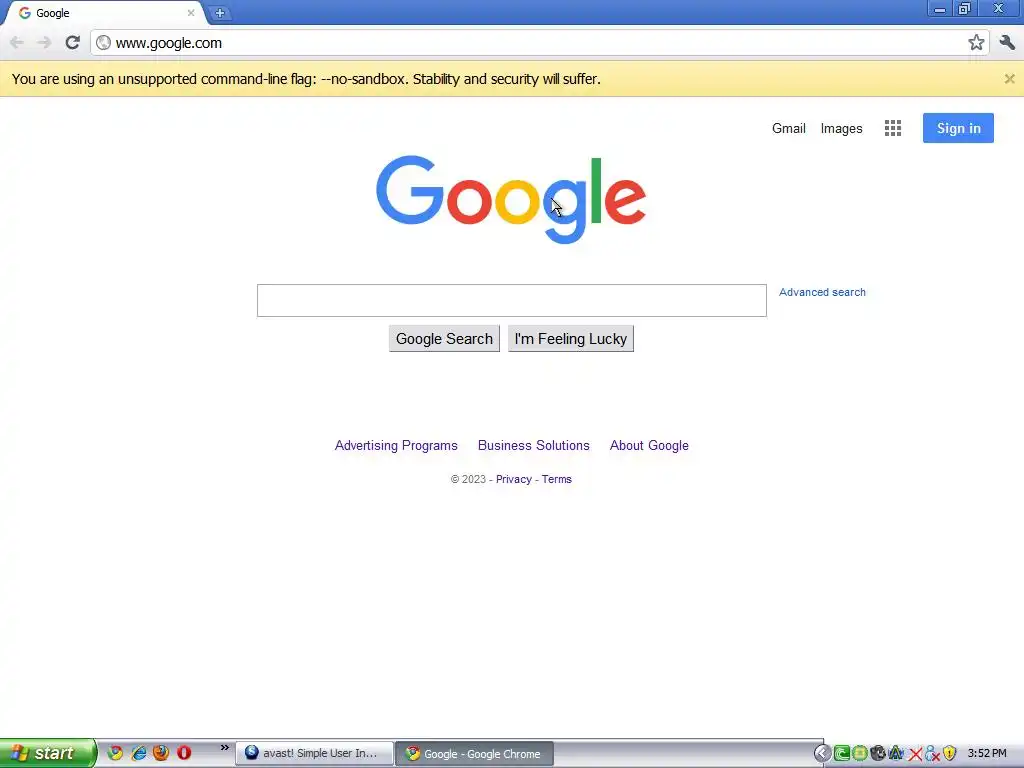Click the globe icon in the address bar
The image size is (1024, 768).
[x=103, y=43]
